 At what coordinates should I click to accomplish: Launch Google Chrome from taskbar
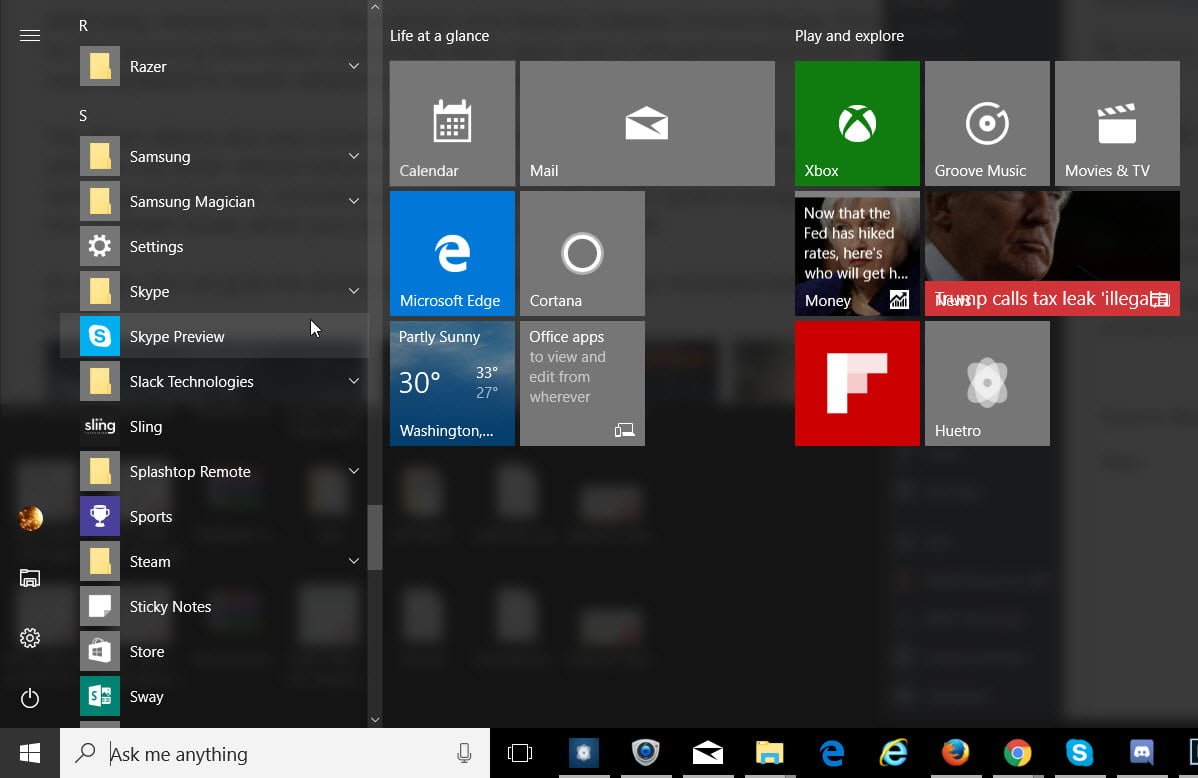point(1018,754)
